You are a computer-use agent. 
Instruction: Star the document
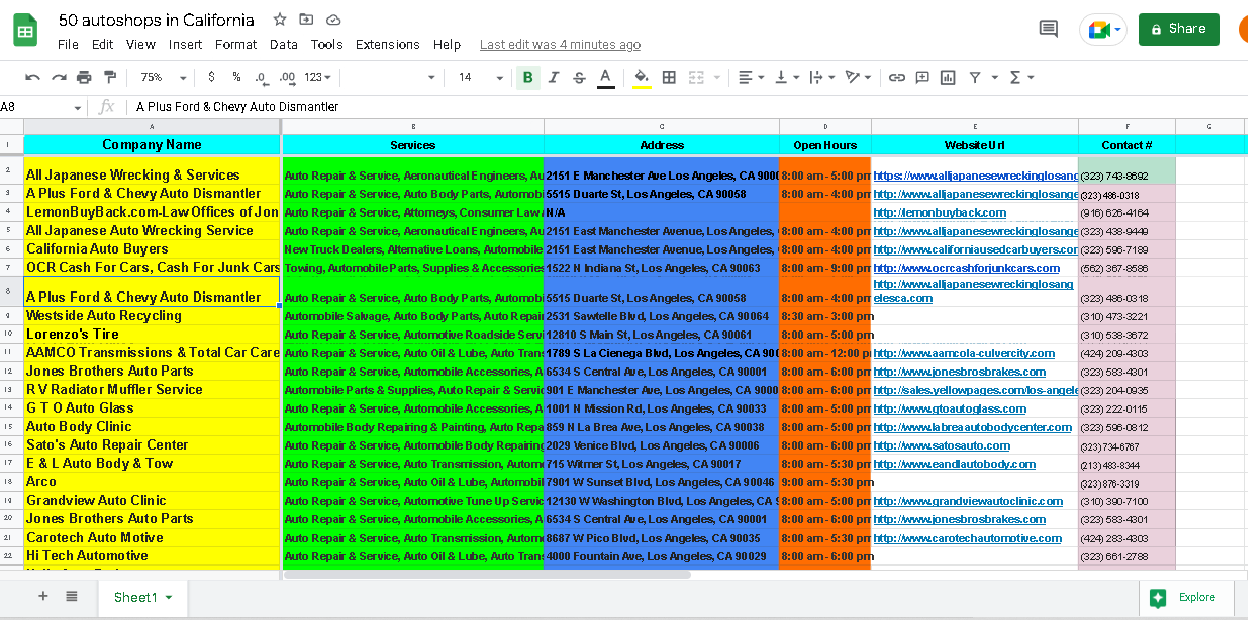click(x=280, y=20)
